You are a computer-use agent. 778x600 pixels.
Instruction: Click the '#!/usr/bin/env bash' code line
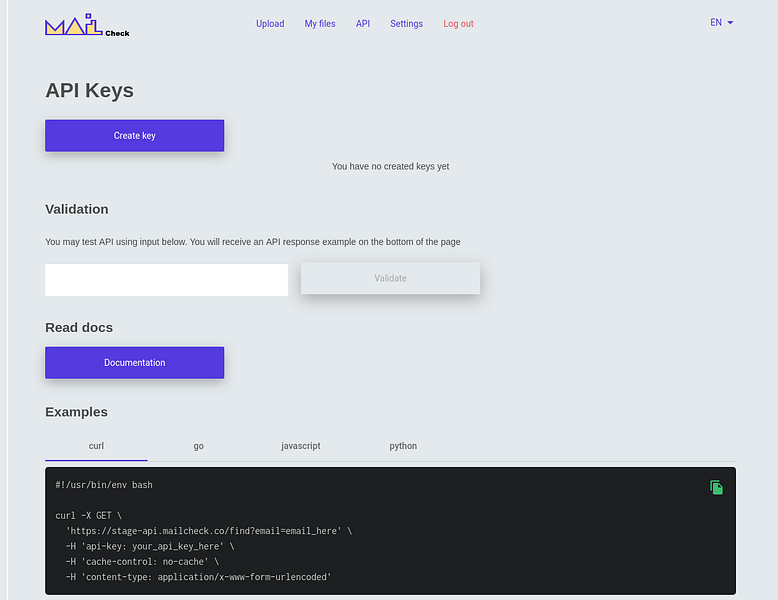click(x=104, y=485)
